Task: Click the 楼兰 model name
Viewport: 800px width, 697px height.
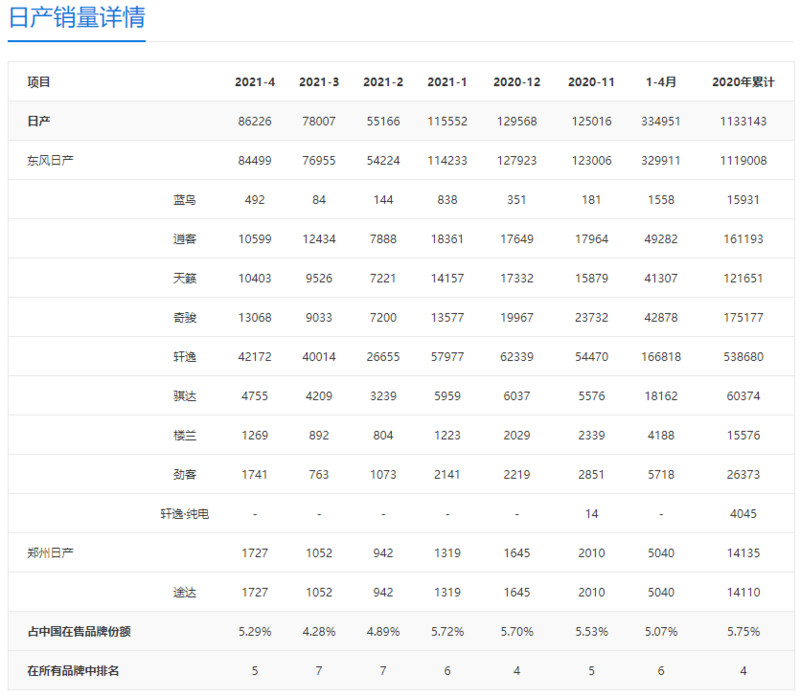Action: (185, 436)
